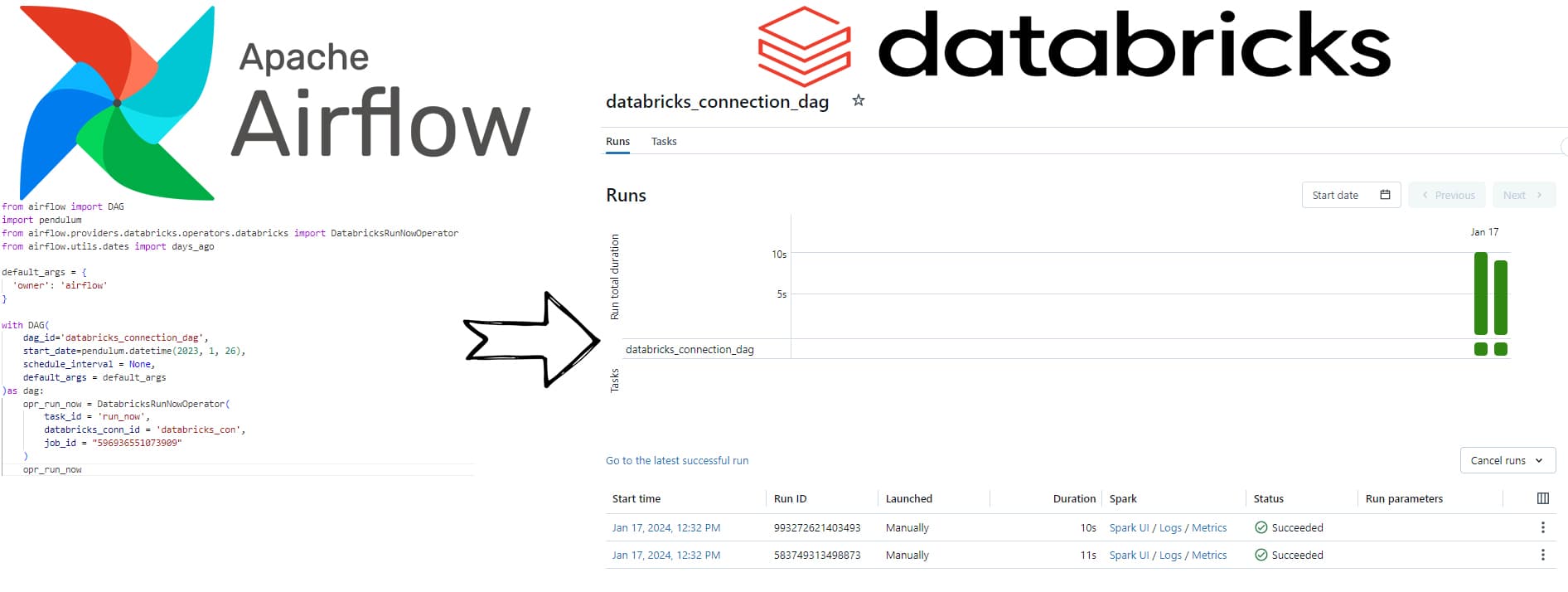Open the Cancel runs dropdown
Screen dimensions: 1568x592
[x=1508, y=460]
